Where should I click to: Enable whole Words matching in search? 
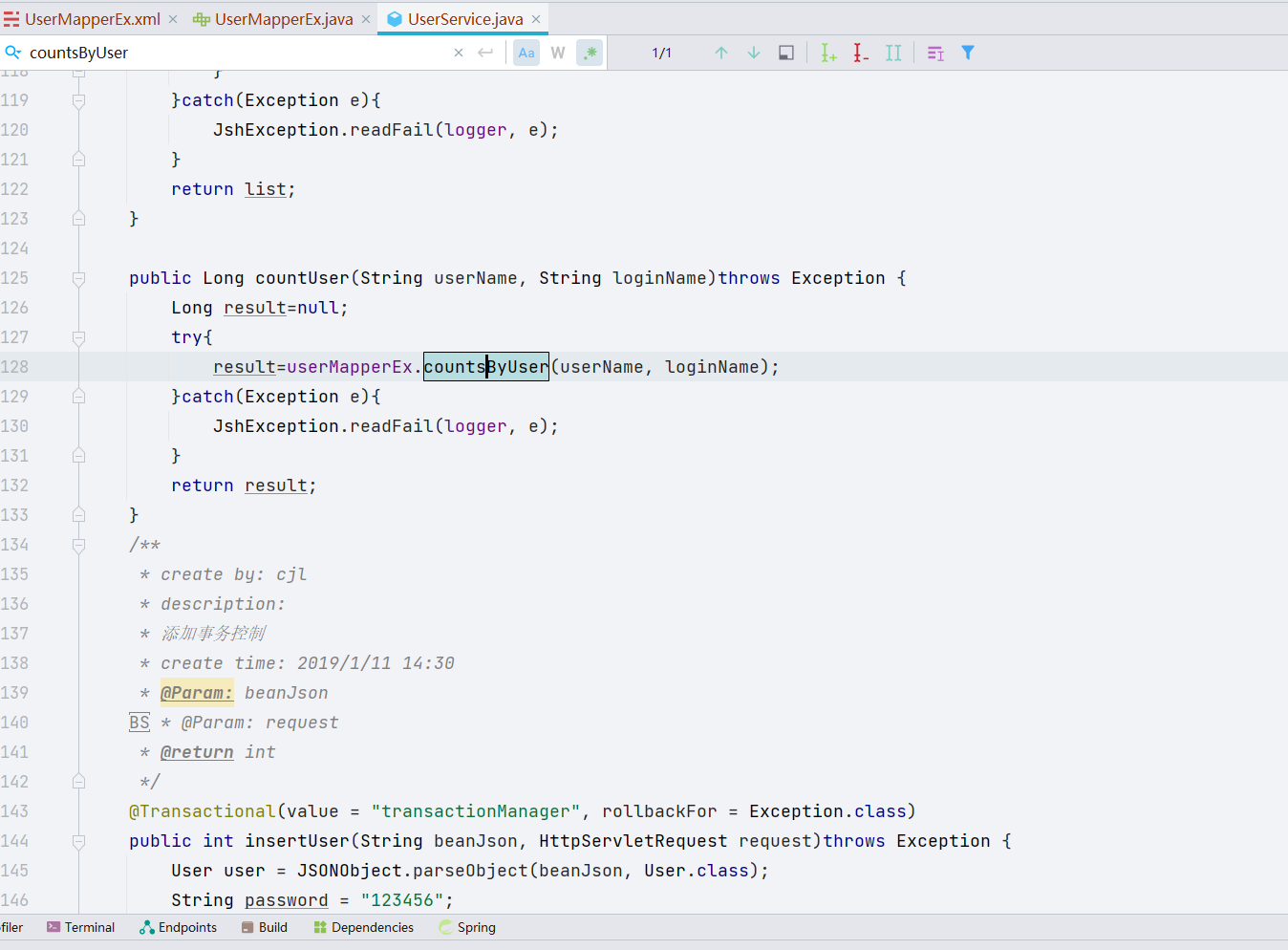(557, 53)
